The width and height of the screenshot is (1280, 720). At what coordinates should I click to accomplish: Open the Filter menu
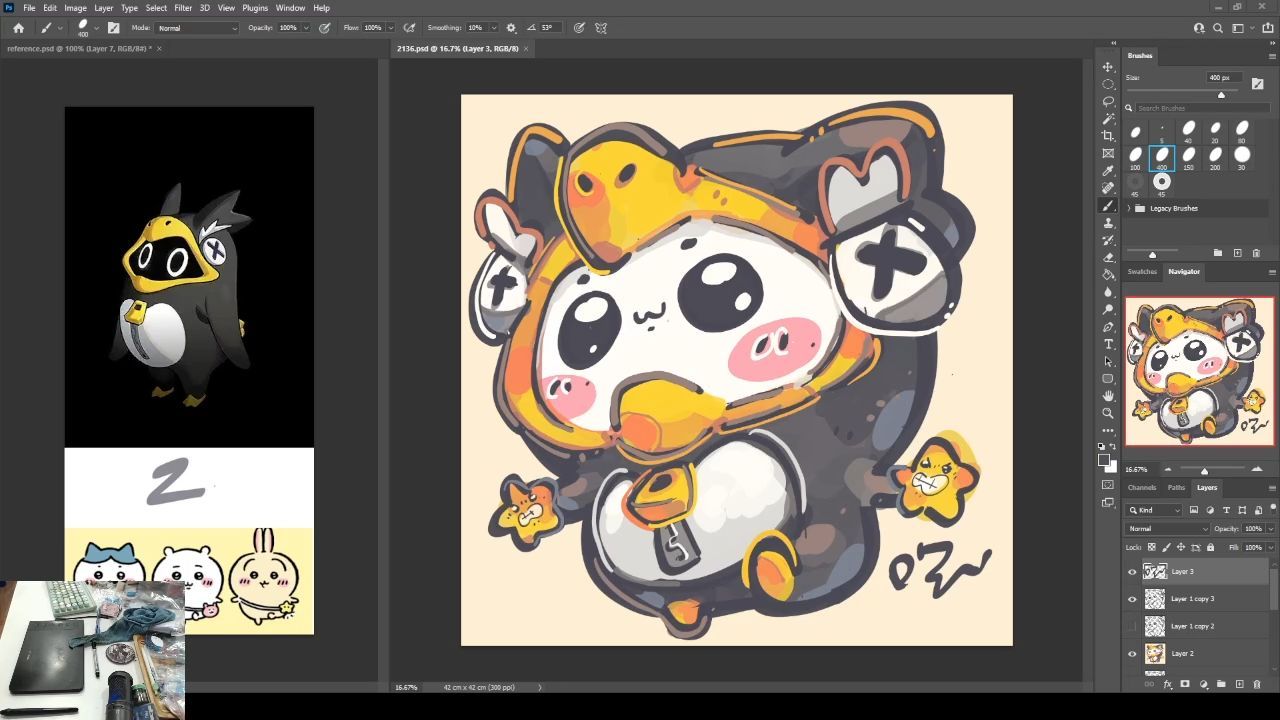coord(183,8)
